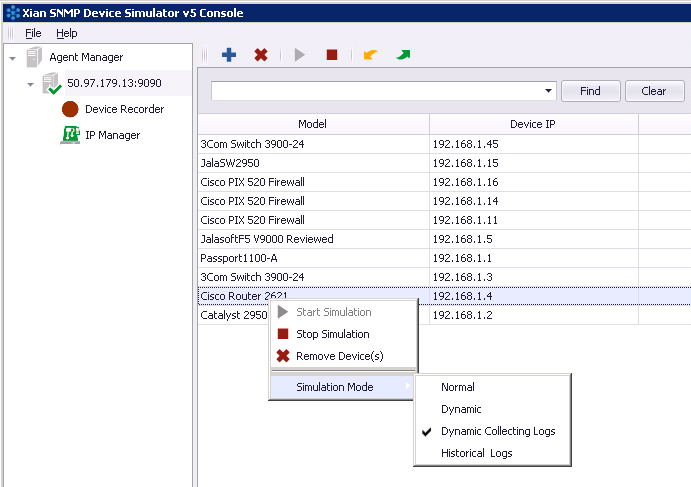The width and height of the screenshot is (691, 487).
Task: Click the red Stop square toolbar icon
Action: (332, 55)
